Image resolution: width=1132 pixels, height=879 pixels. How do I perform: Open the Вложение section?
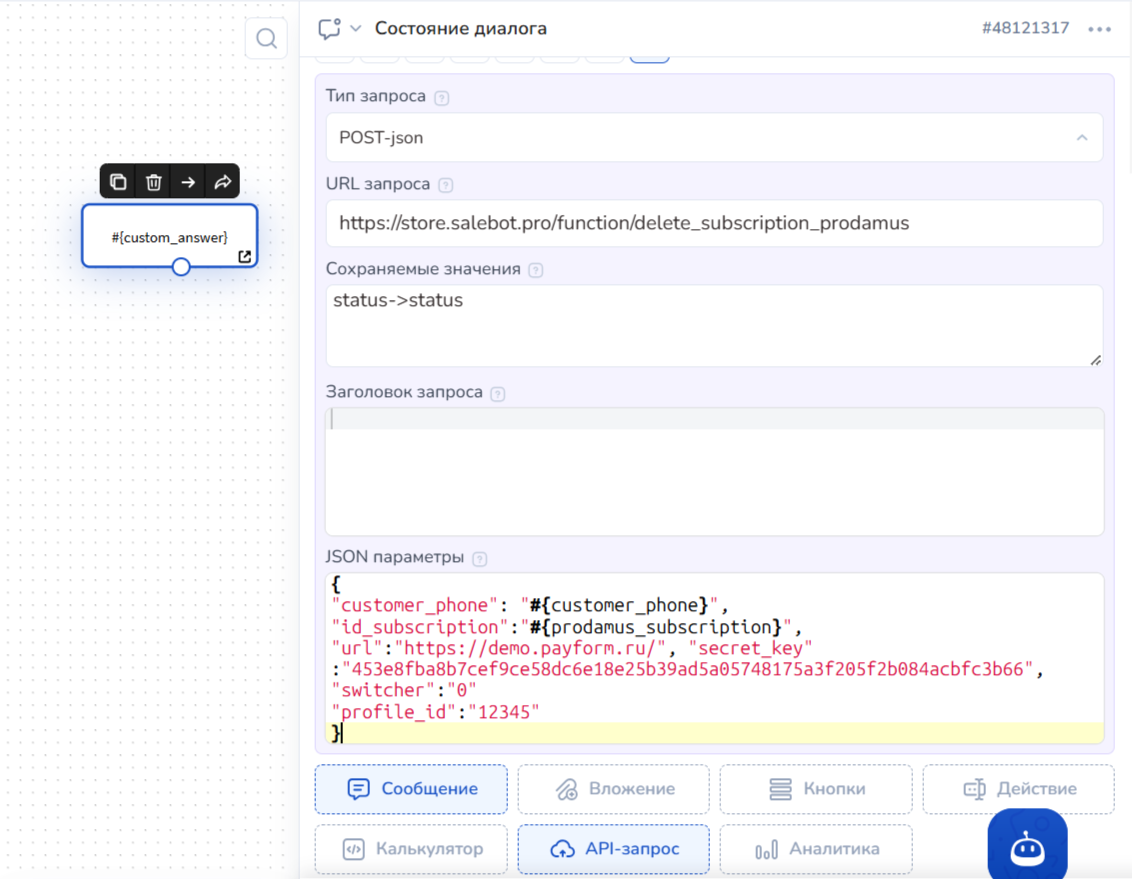(x=613, y=789)
